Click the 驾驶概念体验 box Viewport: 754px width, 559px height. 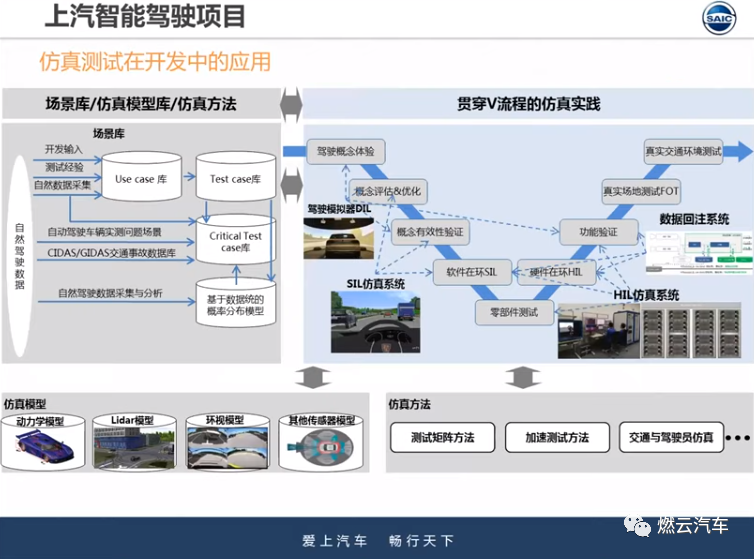[x=345, y=152]
